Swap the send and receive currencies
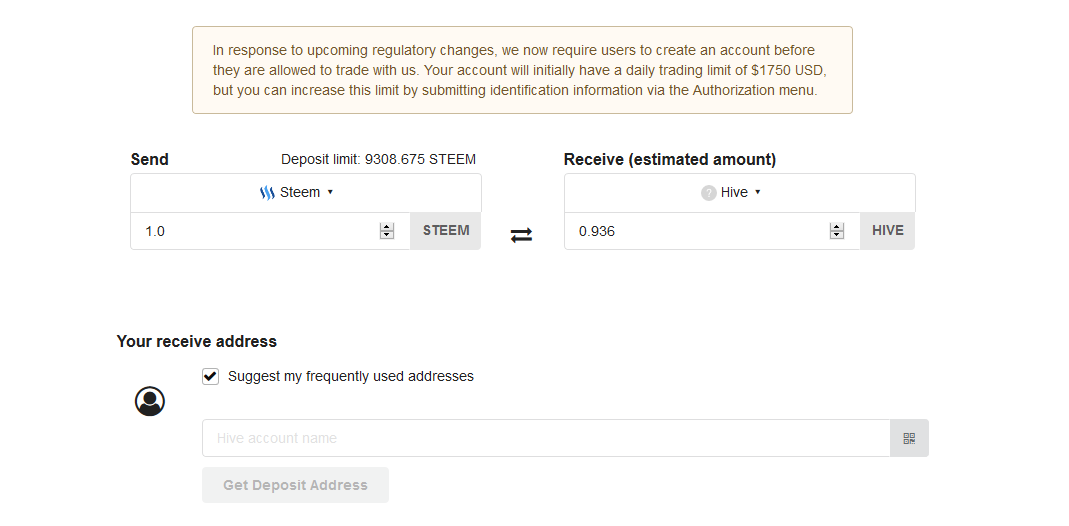This screenshot has width=1069, height=526. (x=521, y=235)
